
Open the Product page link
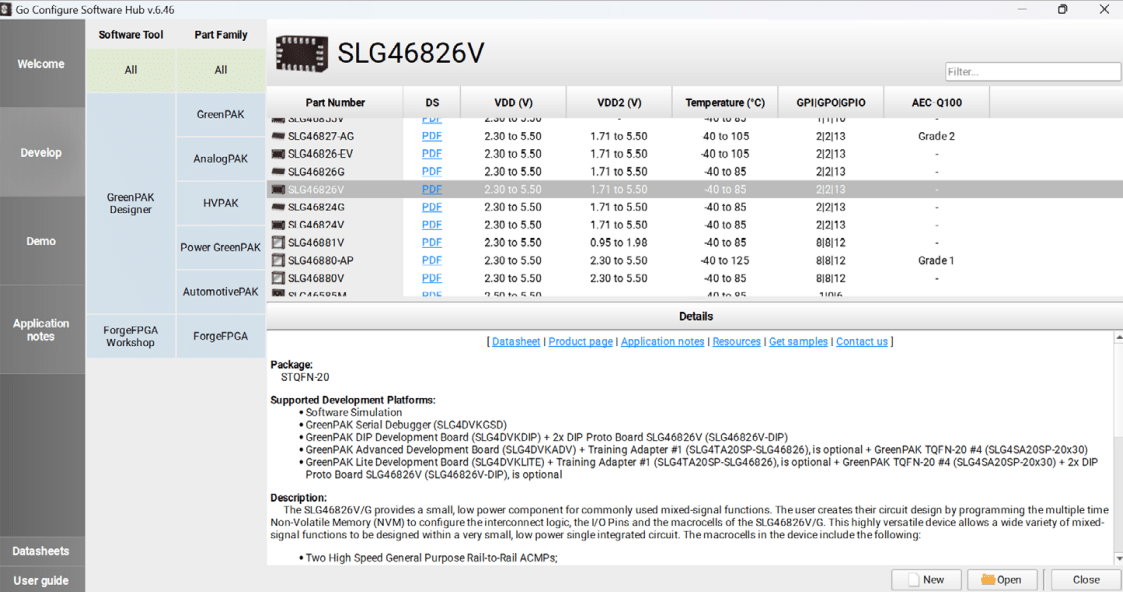tap(581, 341)
